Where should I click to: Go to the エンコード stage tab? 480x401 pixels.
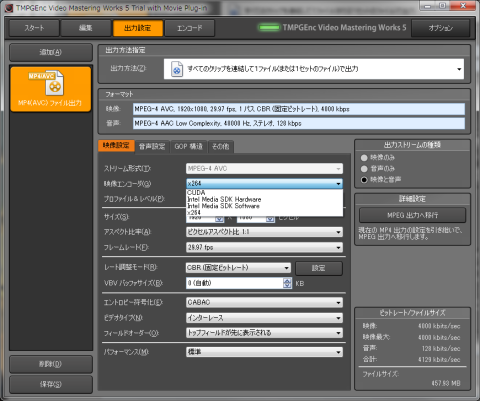coord(189,28)
